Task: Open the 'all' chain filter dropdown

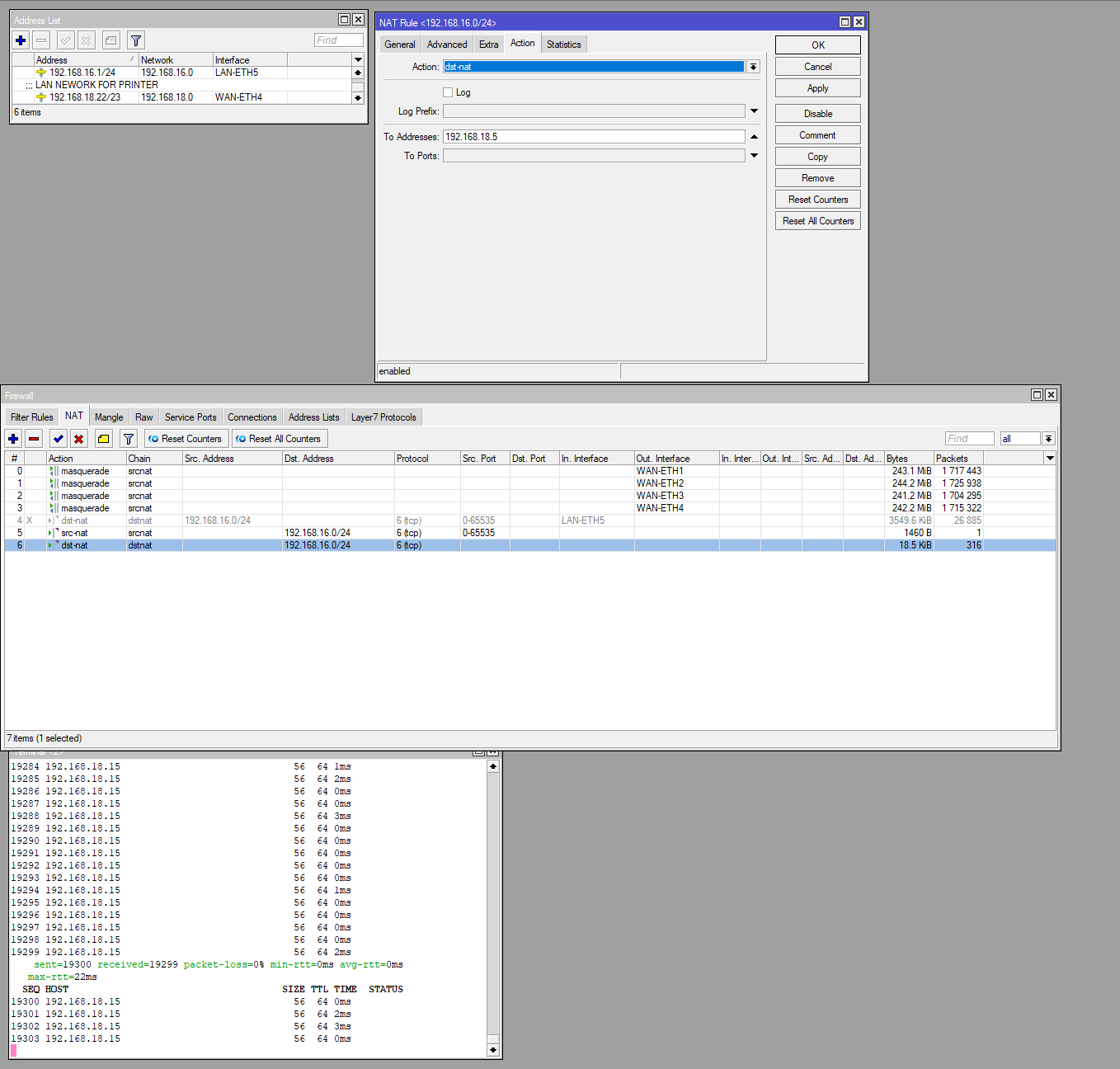Action: click(1048, 439)
